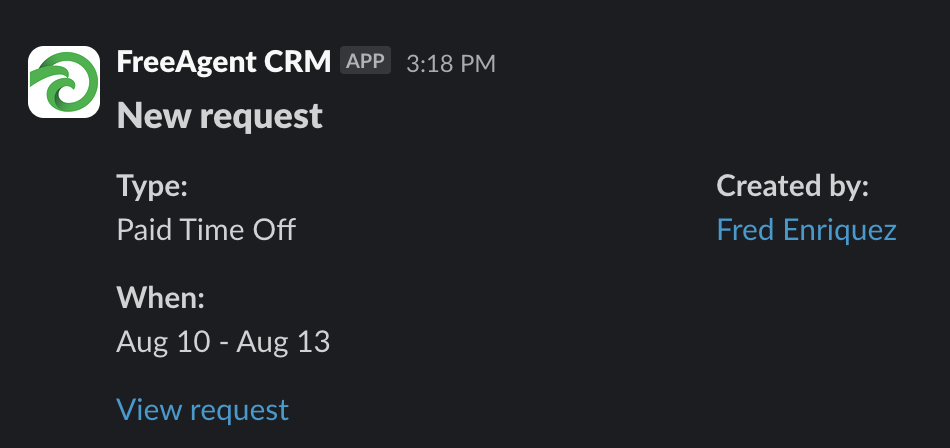This screenshot has width=950, height=448.
Task: Click the Paid Time Off value
Action: 206,230
